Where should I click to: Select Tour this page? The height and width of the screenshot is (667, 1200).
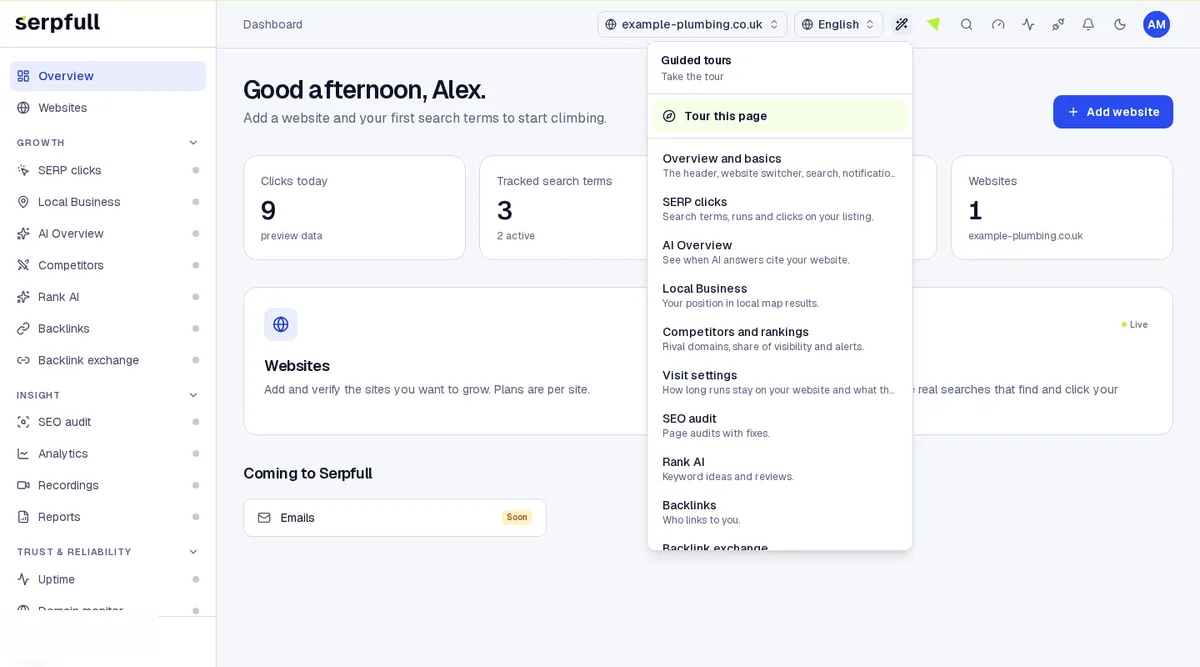780,116
